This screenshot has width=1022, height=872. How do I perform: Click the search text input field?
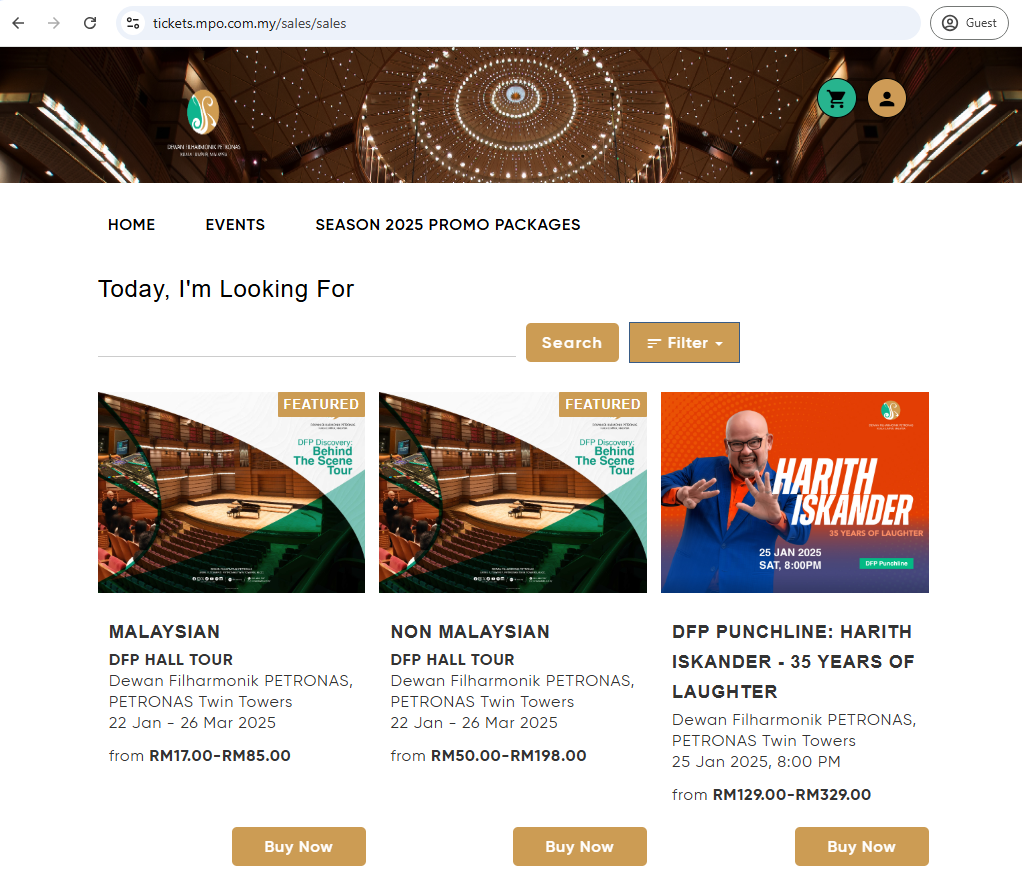click(306, 342)
